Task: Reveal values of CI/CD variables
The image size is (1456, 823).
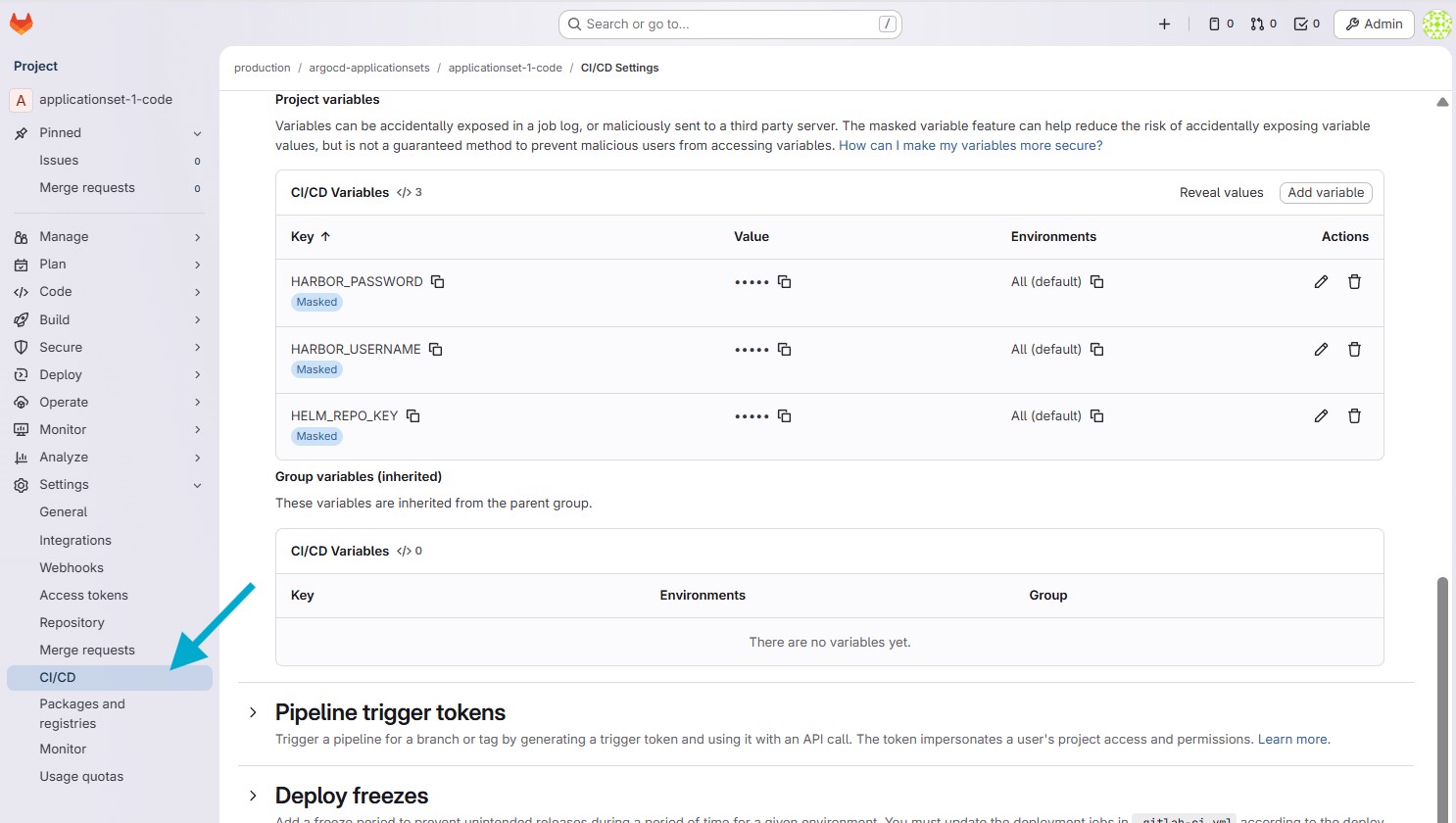Action: pyautogui.click(x=1221, y=193)
